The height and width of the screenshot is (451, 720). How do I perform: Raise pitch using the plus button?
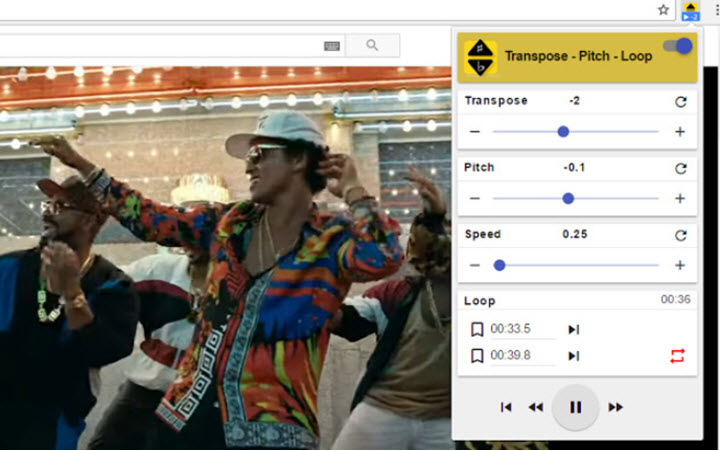[680, 199]
